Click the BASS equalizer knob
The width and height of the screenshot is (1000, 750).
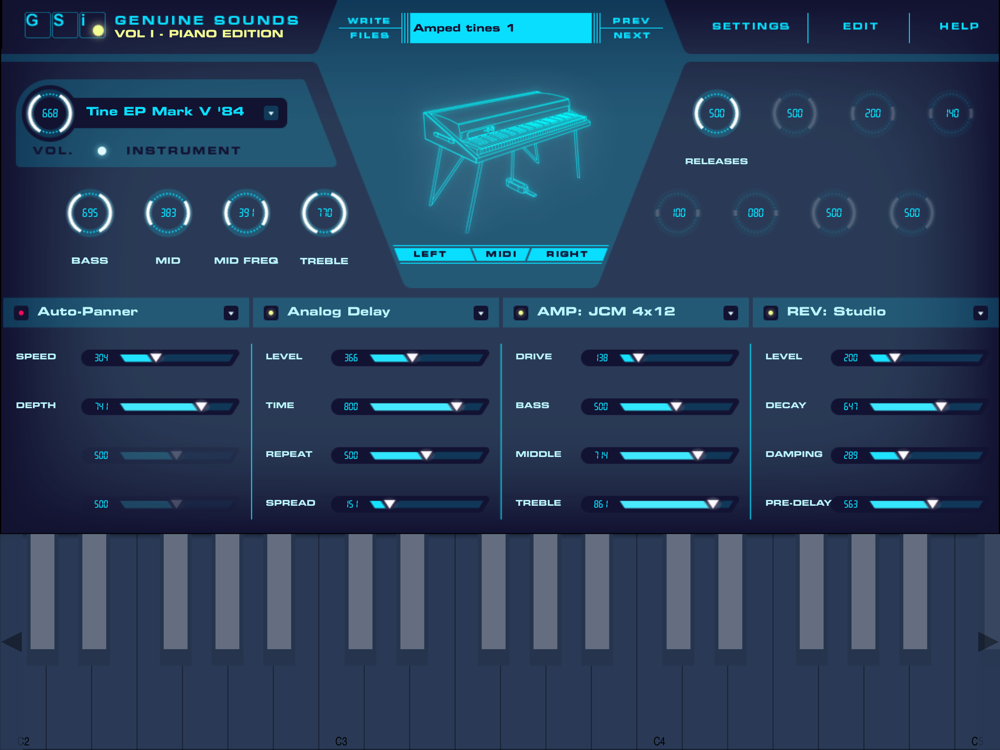90,212
